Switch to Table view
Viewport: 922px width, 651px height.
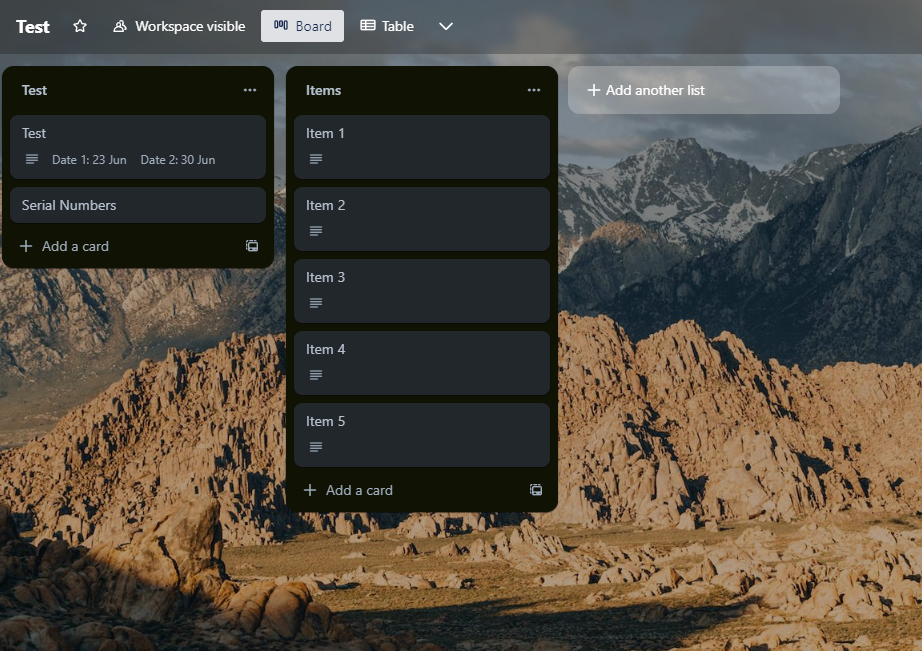[x=387, y=26]
